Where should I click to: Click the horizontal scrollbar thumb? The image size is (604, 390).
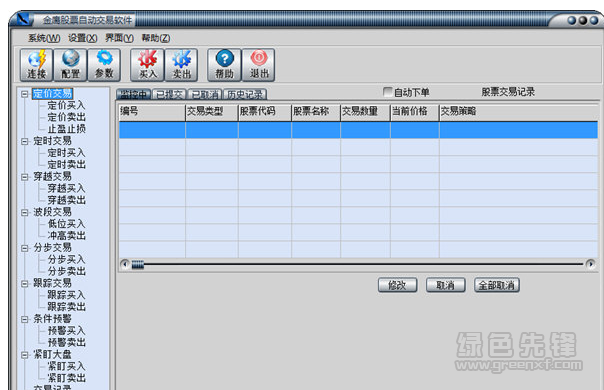click(x=138, y=264)
